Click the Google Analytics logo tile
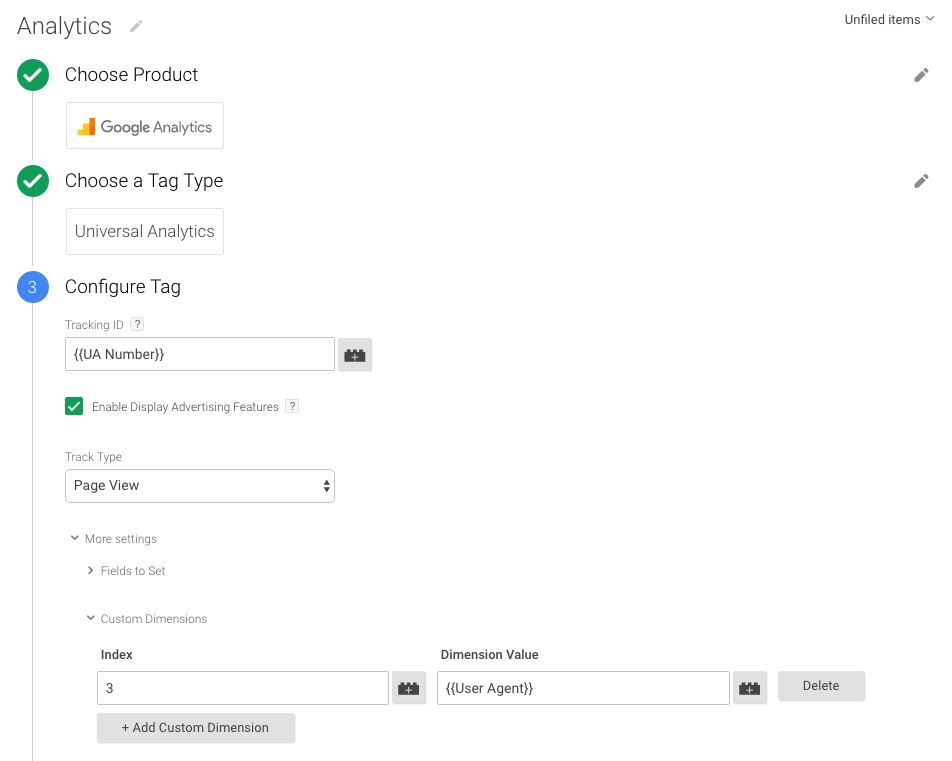Screen dimensions: 952x761 (144, 126)
